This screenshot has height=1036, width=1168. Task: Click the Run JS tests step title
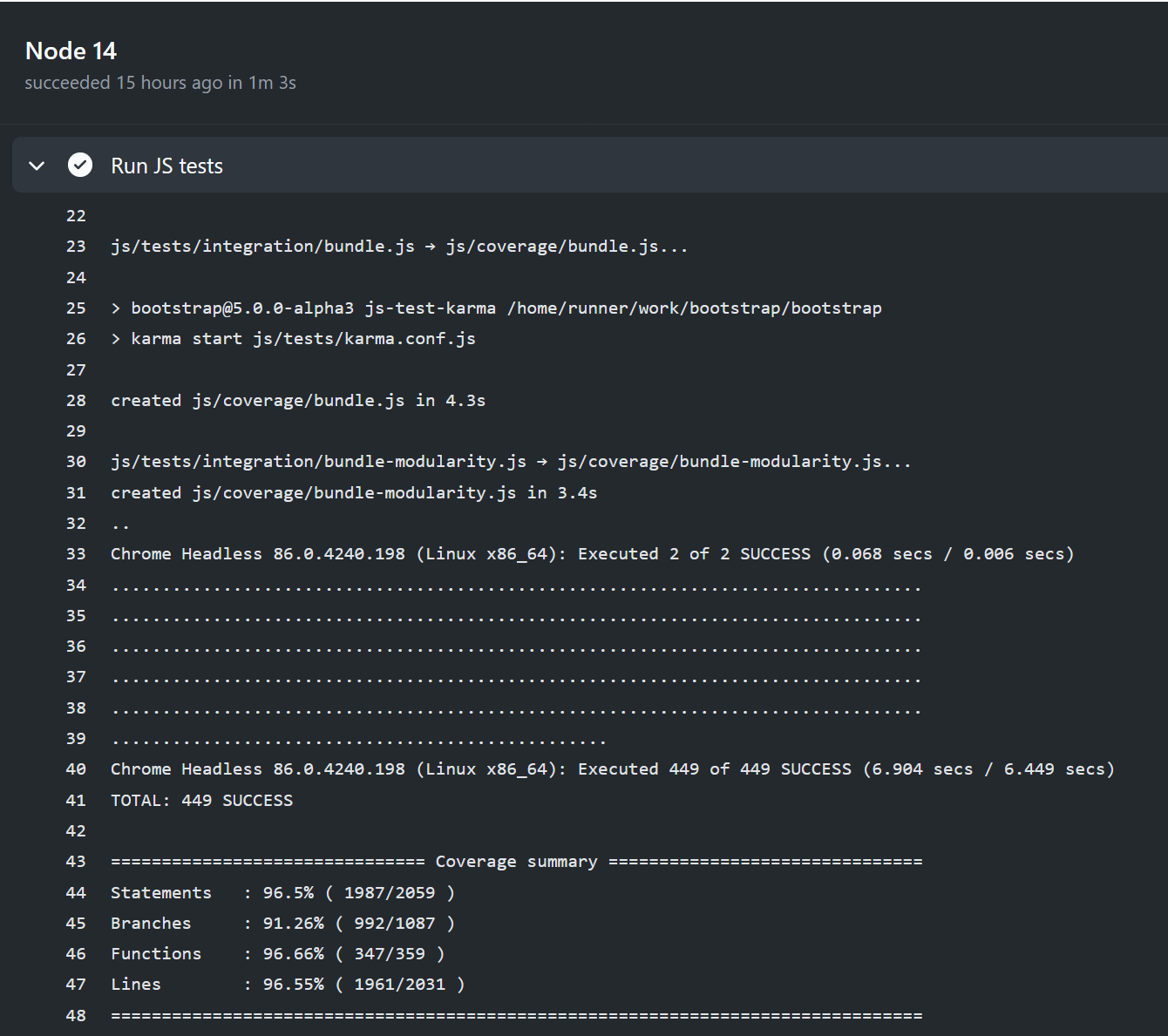click(x=166, y=166)
